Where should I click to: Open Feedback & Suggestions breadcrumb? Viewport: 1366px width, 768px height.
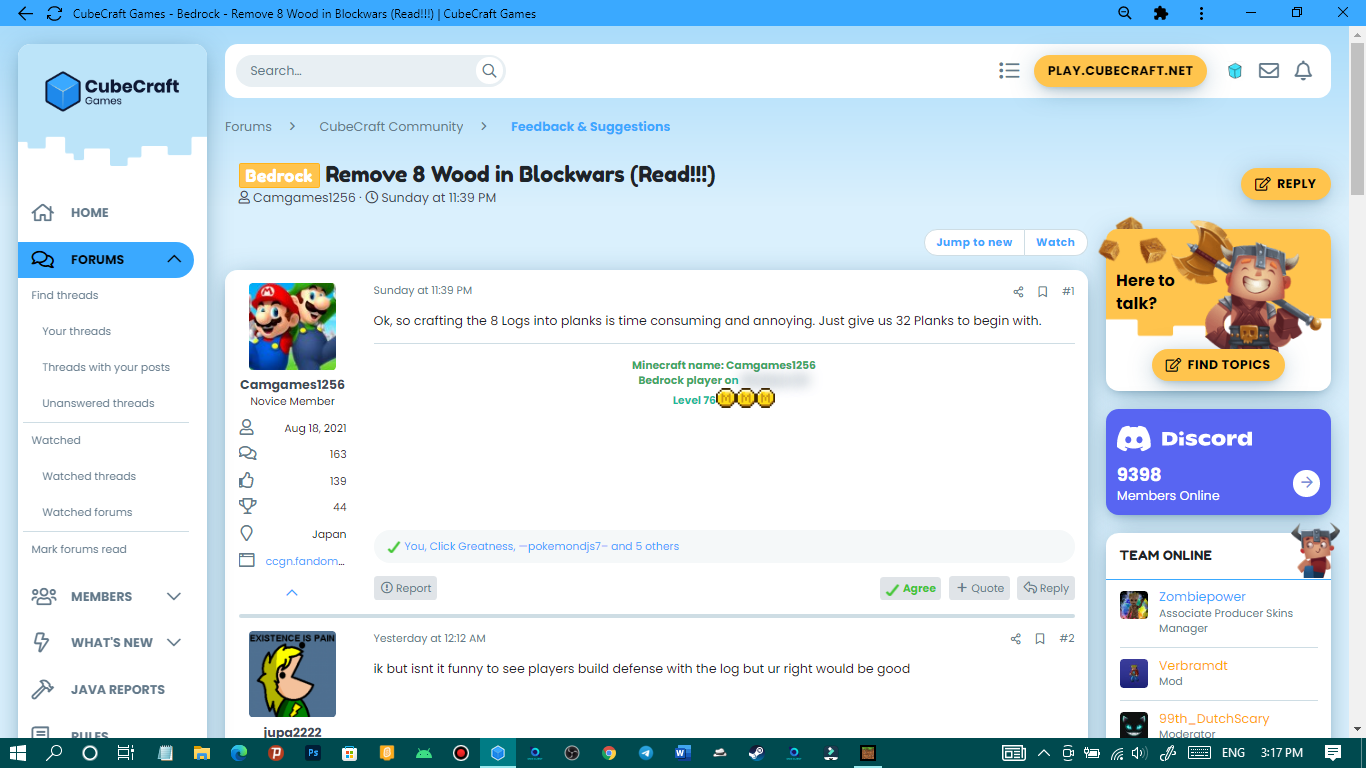(x=590, y=127)
